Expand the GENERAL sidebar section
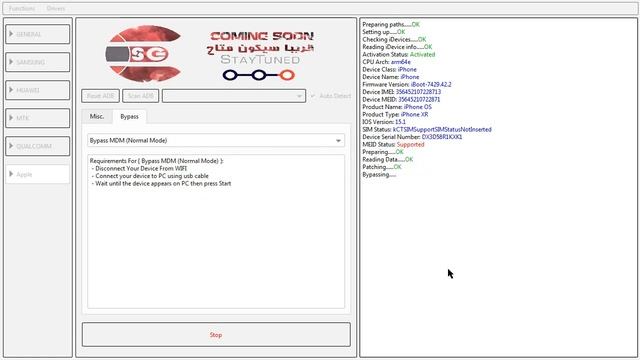This screenshot has width=640, height=360. coord(38,34)
